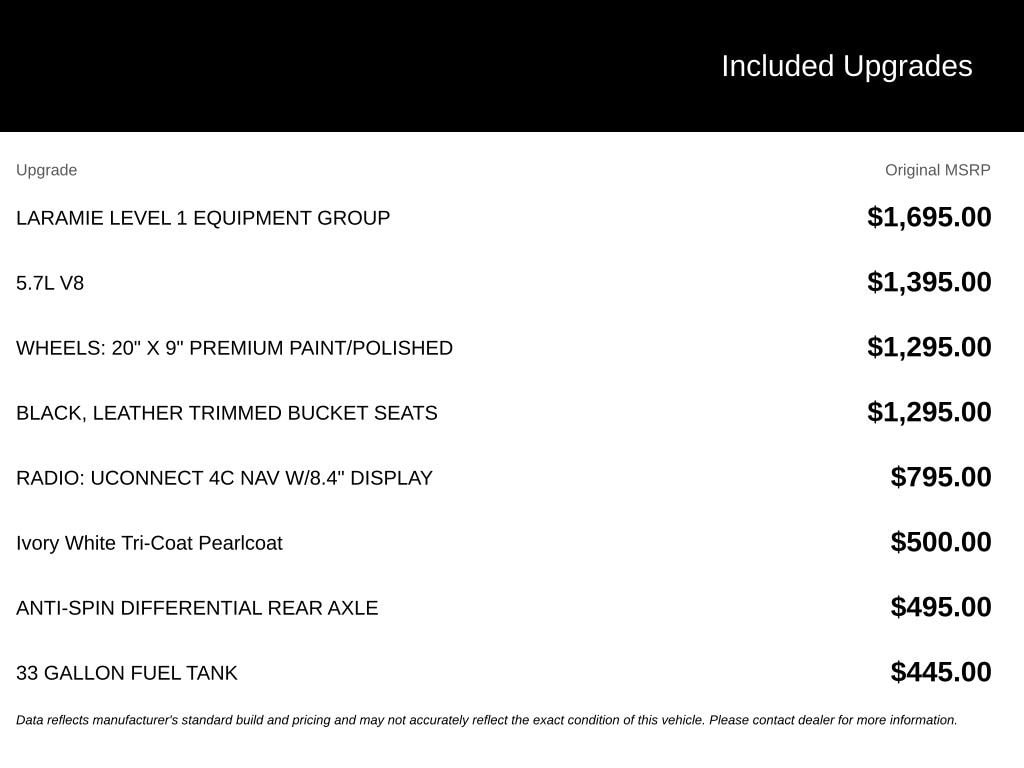
Task: Click the $1,395.00 price
Action: [x=929, y=282]
